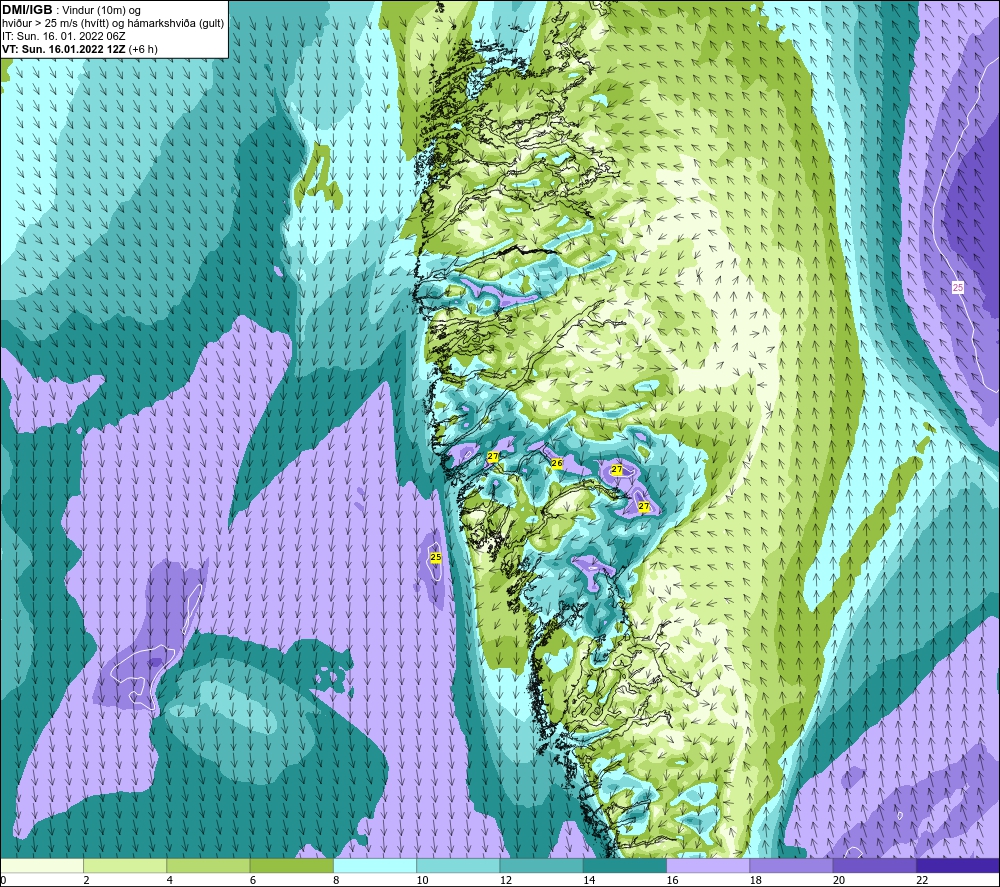Pick the light green 2–4 m/s legend swatch
The width and height of the screenshot is (1000, 887).
click(125, 866)
